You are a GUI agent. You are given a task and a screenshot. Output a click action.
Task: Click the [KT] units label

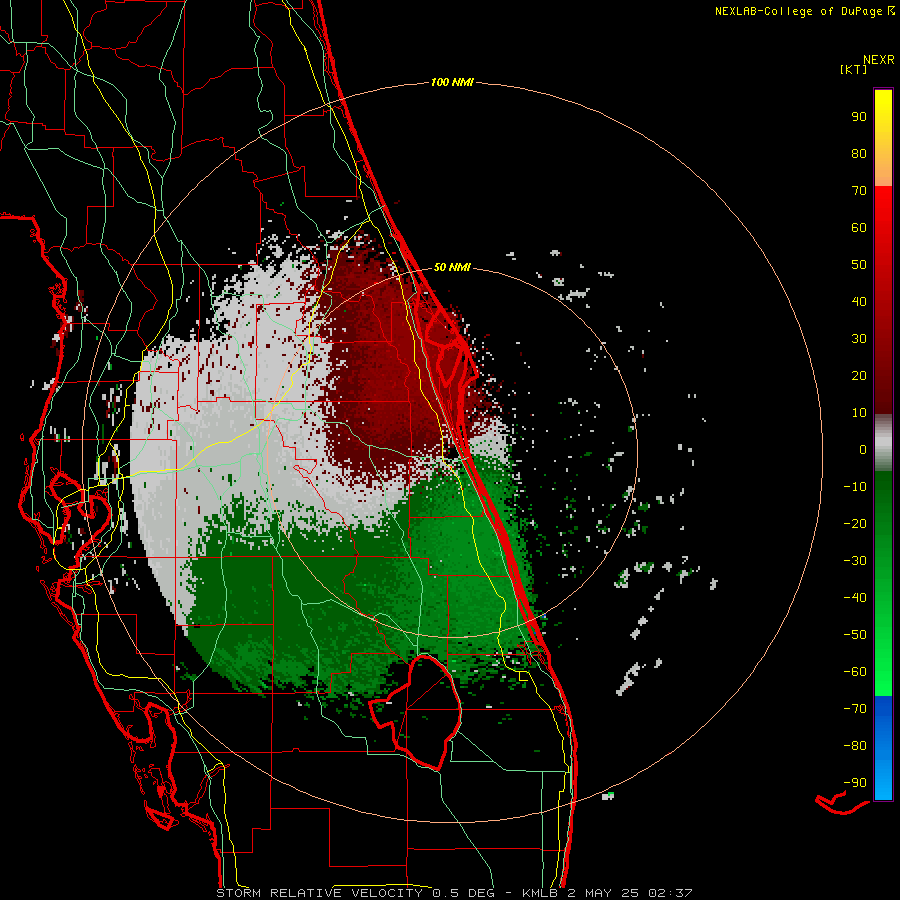pos(854,69)
